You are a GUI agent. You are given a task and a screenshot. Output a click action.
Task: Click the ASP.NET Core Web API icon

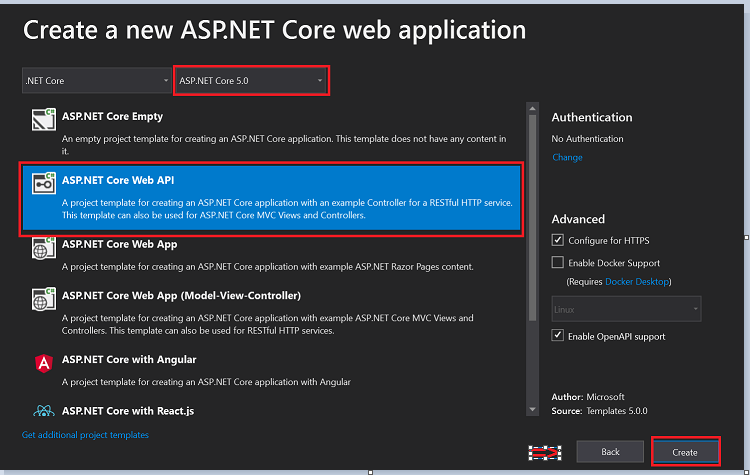click(x=43, y=184)
